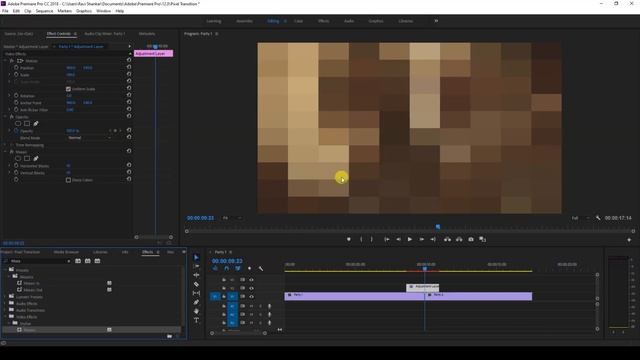Draw ellipse mask under Mosaic effect
Screen dimensions: 640x360
point(18,158)
